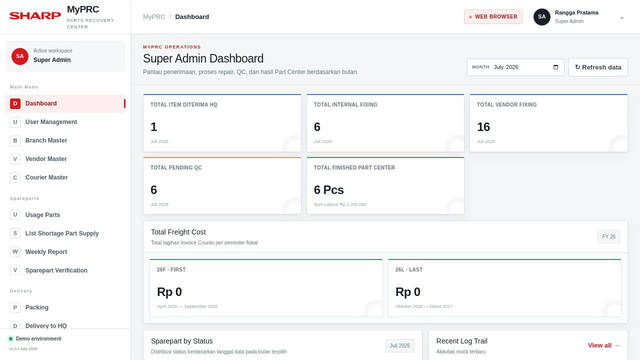Open the Total Pending QC card
Screen dimensions: 640x360
(x=222, y=186)
